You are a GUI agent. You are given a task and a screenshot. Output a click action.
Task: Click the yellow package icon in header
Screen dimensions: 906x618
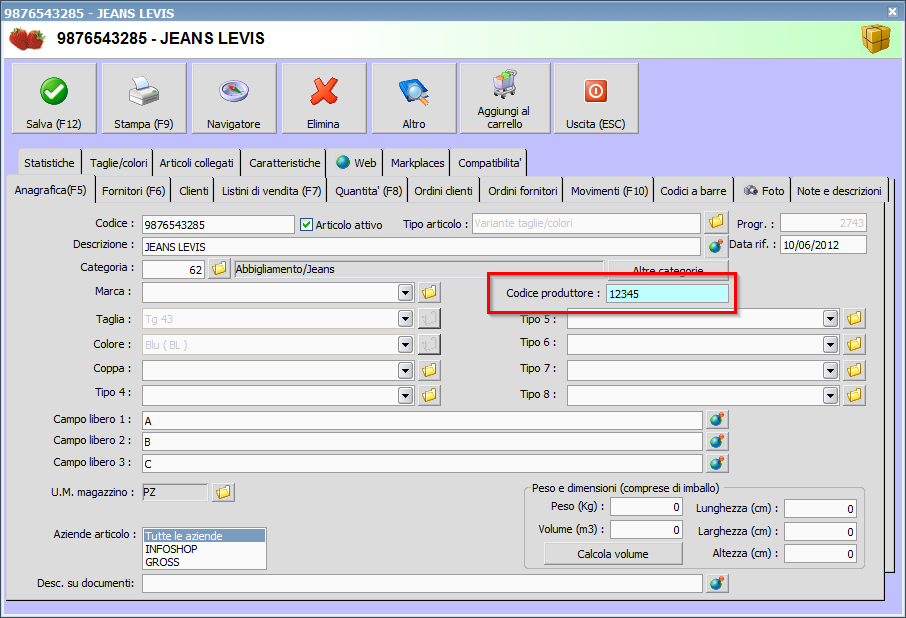876,39
